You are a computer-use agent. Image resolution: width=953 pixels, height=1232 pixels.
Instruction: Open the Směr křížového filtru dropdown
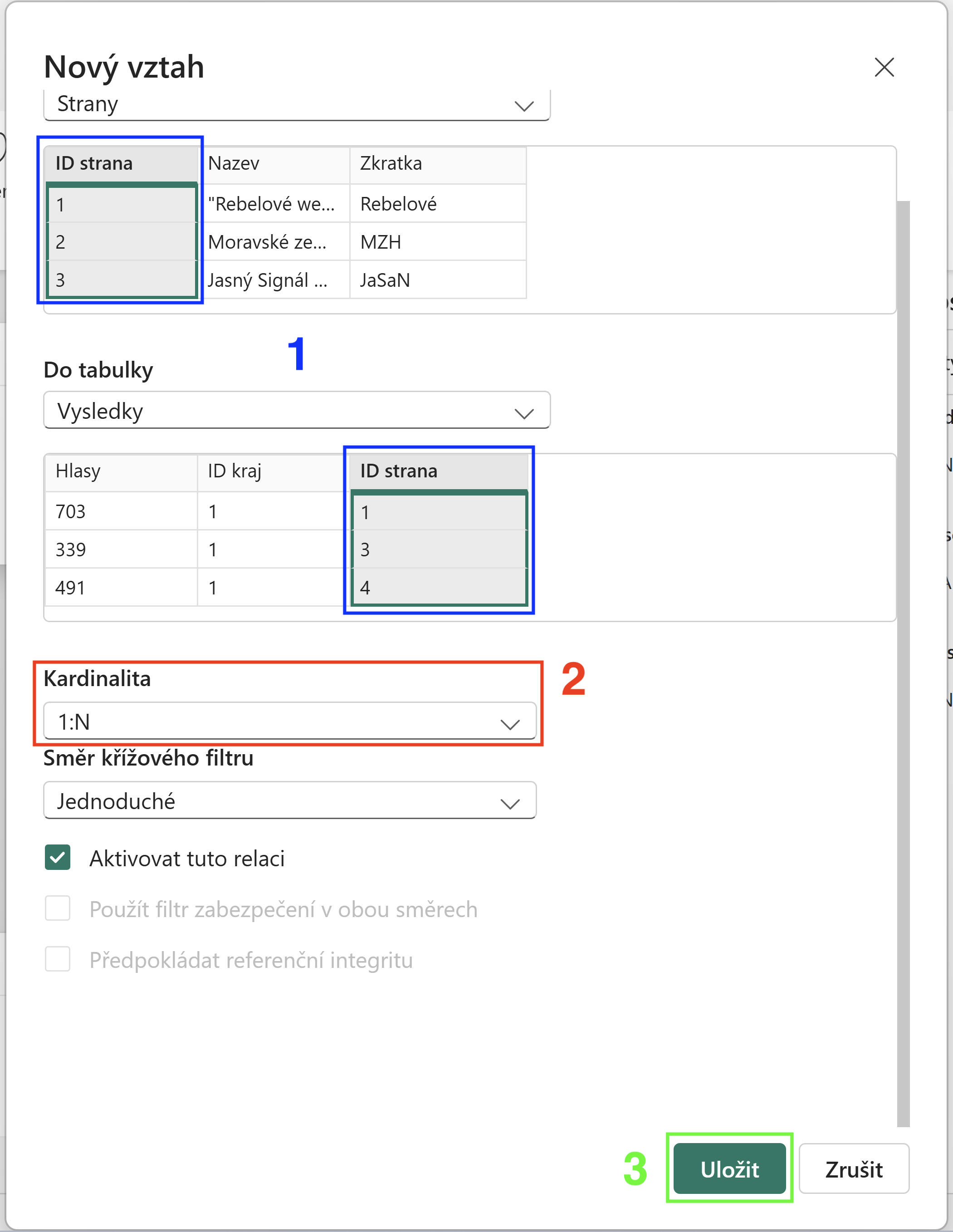290,800
